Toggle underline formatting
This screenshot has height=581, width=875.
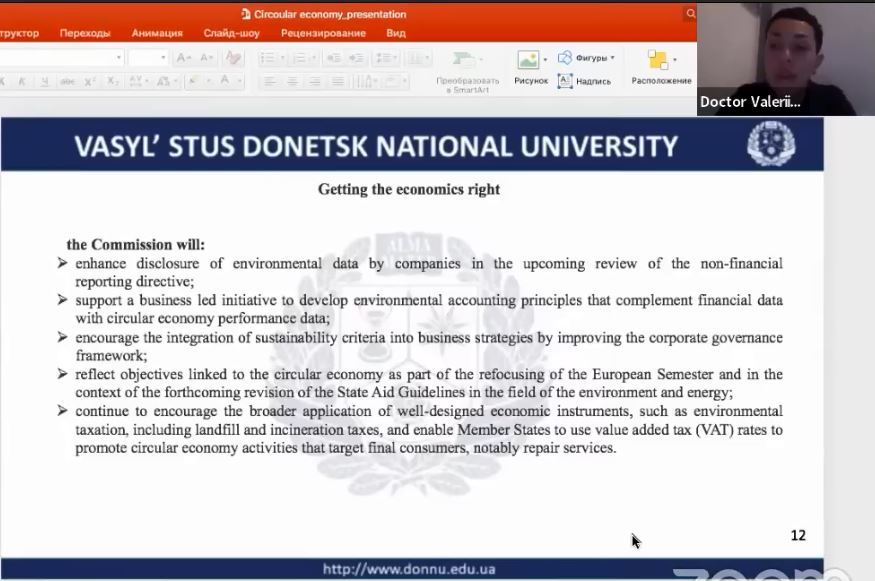pyautogui.click(x=45, y=81)
